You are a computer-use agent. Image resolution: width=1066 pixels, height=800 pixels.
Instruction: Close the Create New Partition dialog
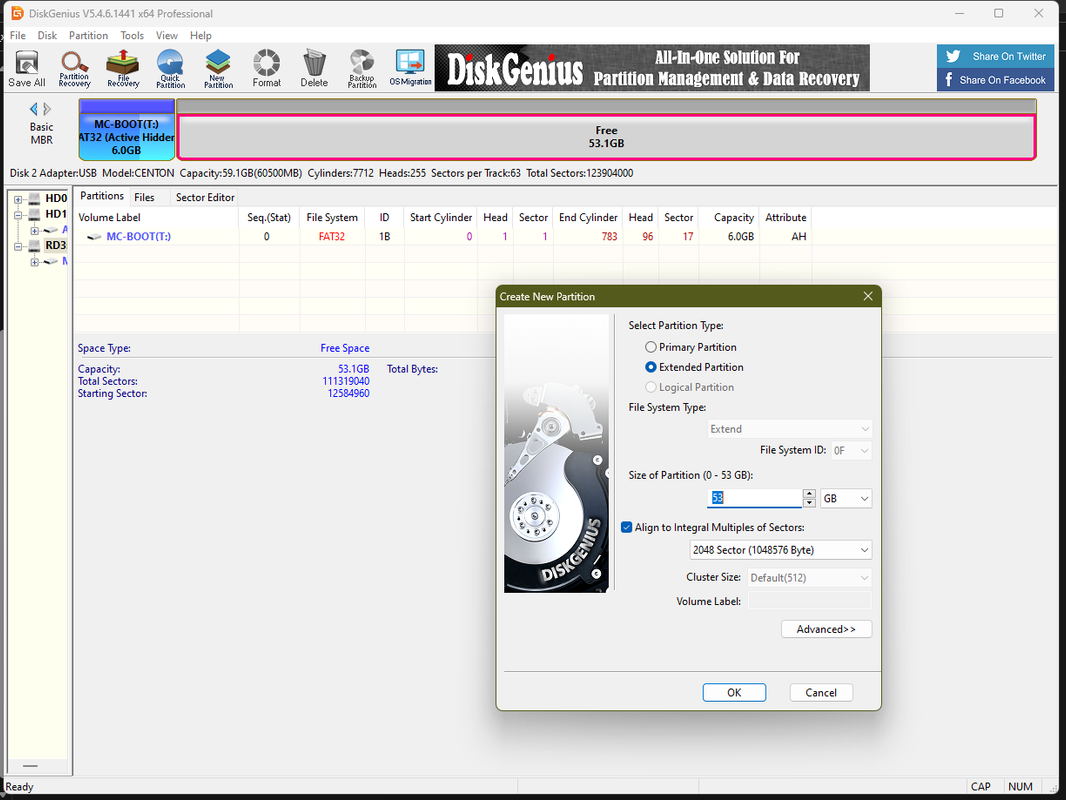tap(867, 296)
